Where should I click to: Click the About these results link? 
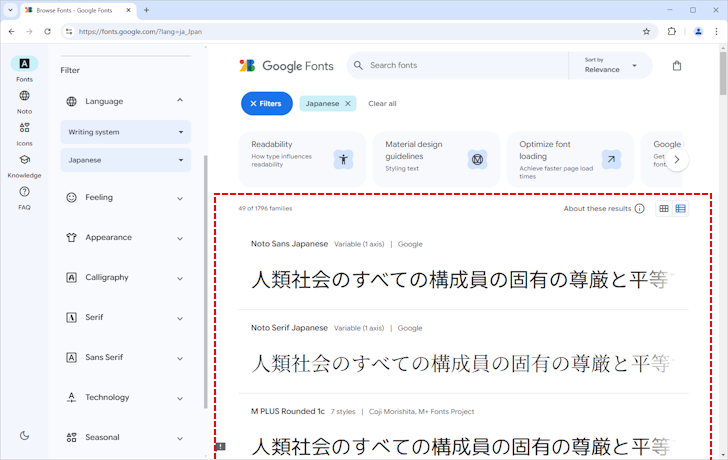click(597, 208)
